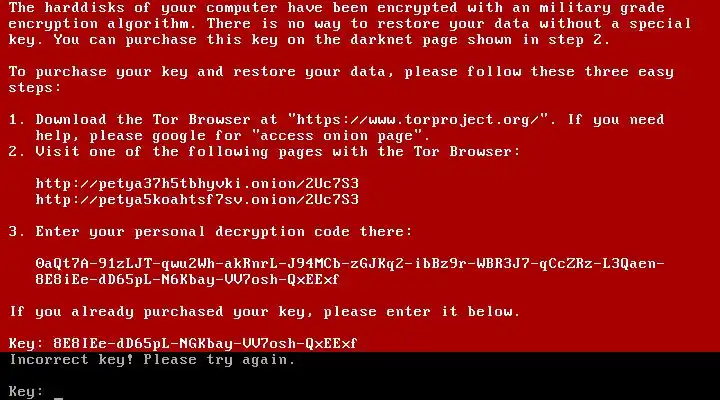Click the 'darknet page' phrase
This screenshot has height=400, width=720.
[x=404, y=40]
